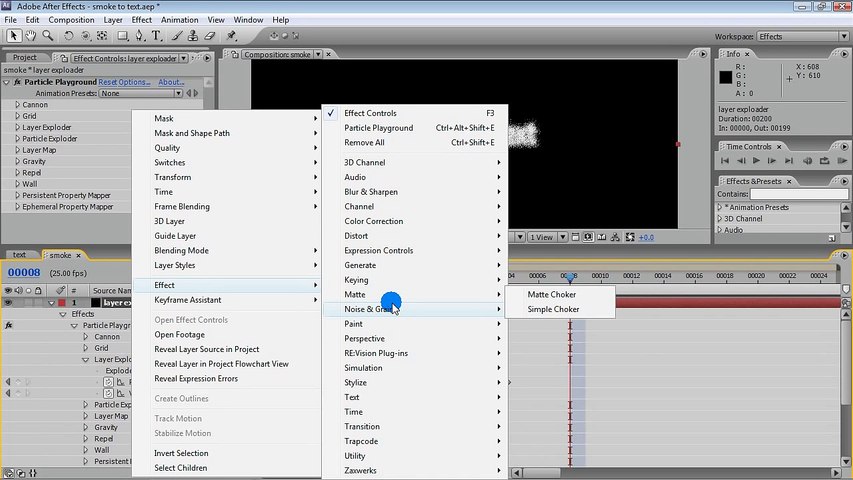Screen dimensions: 853x480
Task: Click the label color square of layer 1
Action: click(x=62, y=303)
